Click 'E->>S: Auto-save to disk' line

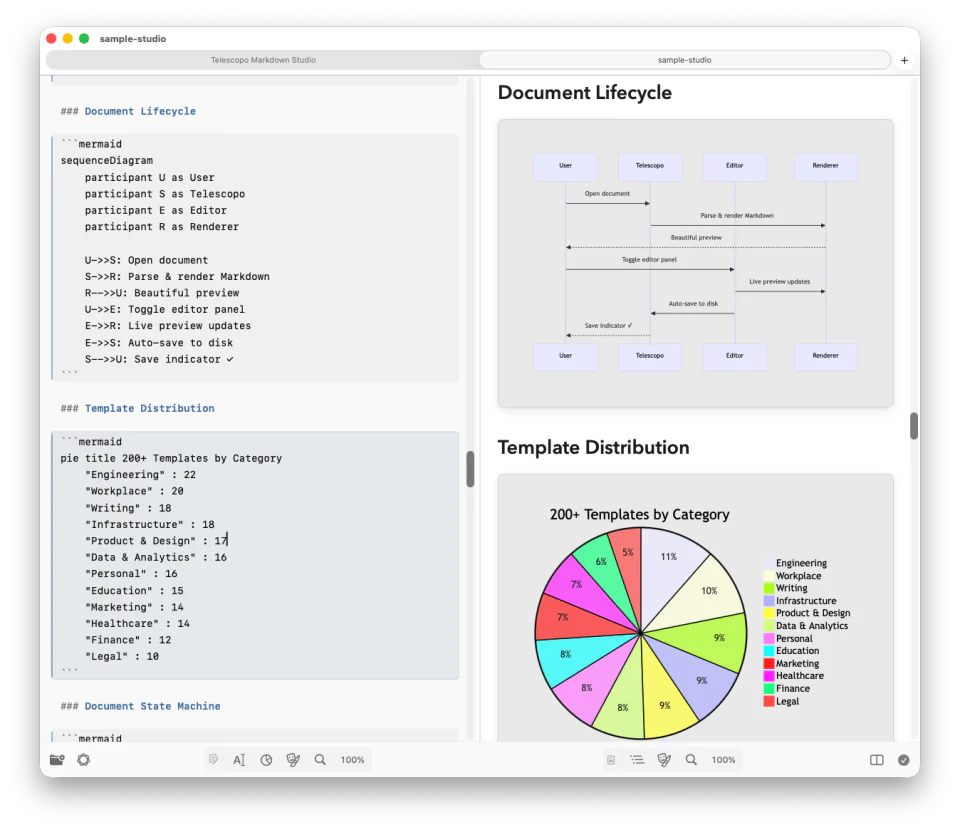click(159, 343)
